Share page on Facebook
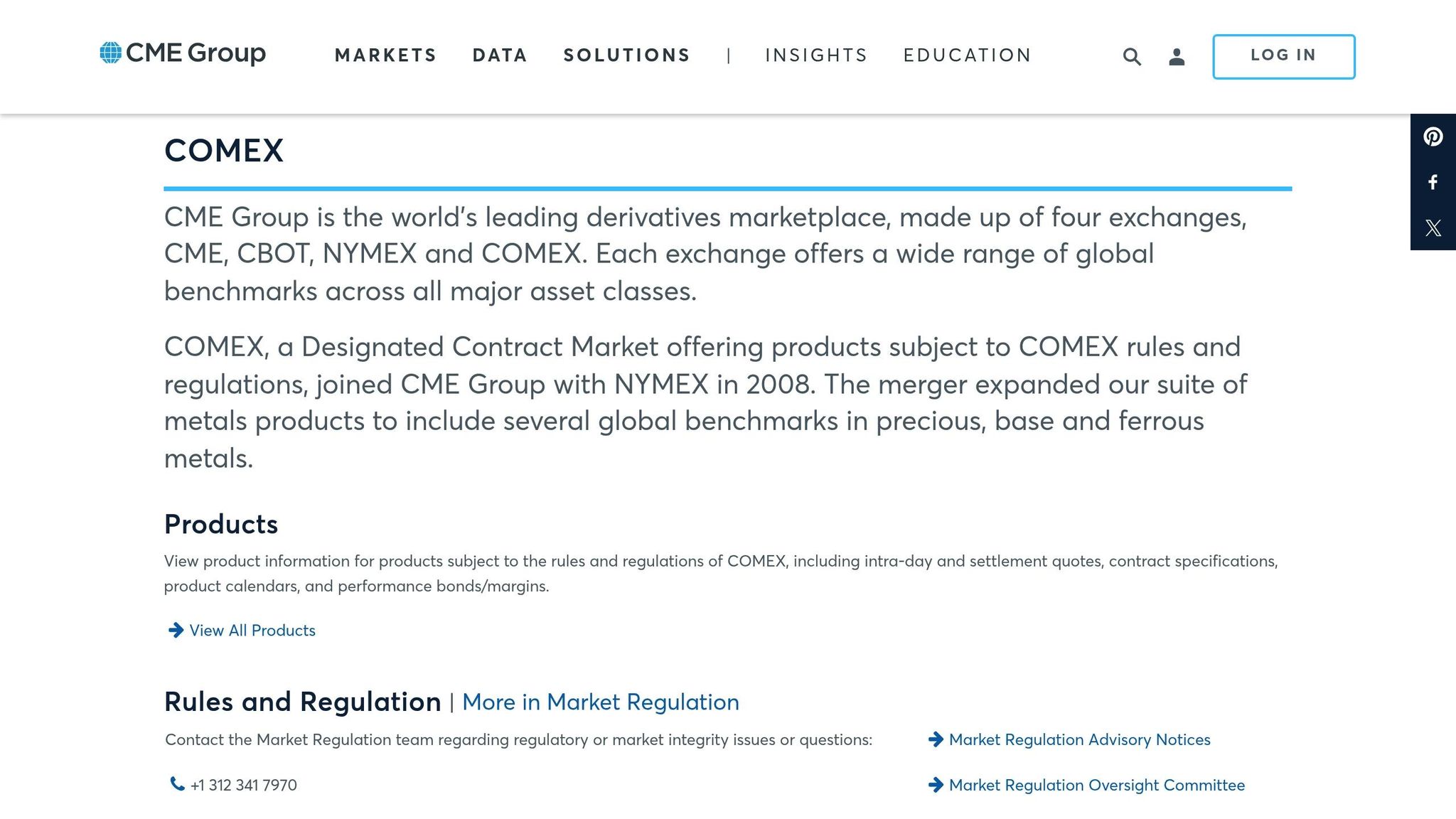This screenshot has height=819, width=1456. [1432, 183]
